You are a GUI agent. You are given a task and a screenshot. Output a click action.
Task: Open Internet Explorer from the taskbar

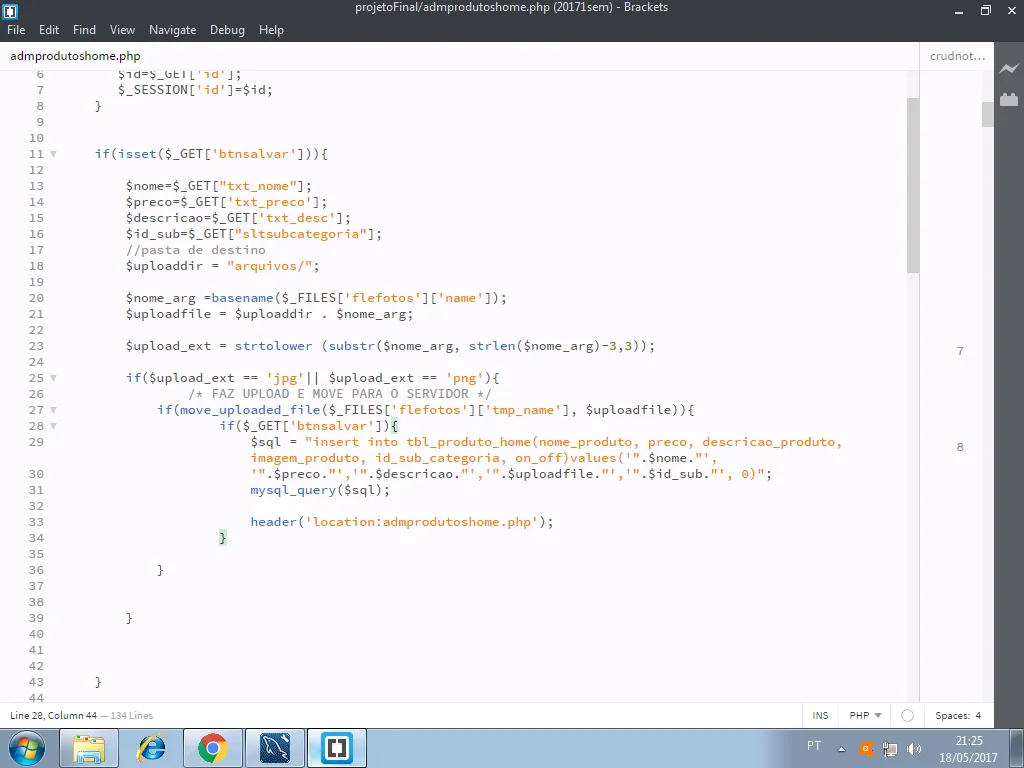(x=151, y=748)
